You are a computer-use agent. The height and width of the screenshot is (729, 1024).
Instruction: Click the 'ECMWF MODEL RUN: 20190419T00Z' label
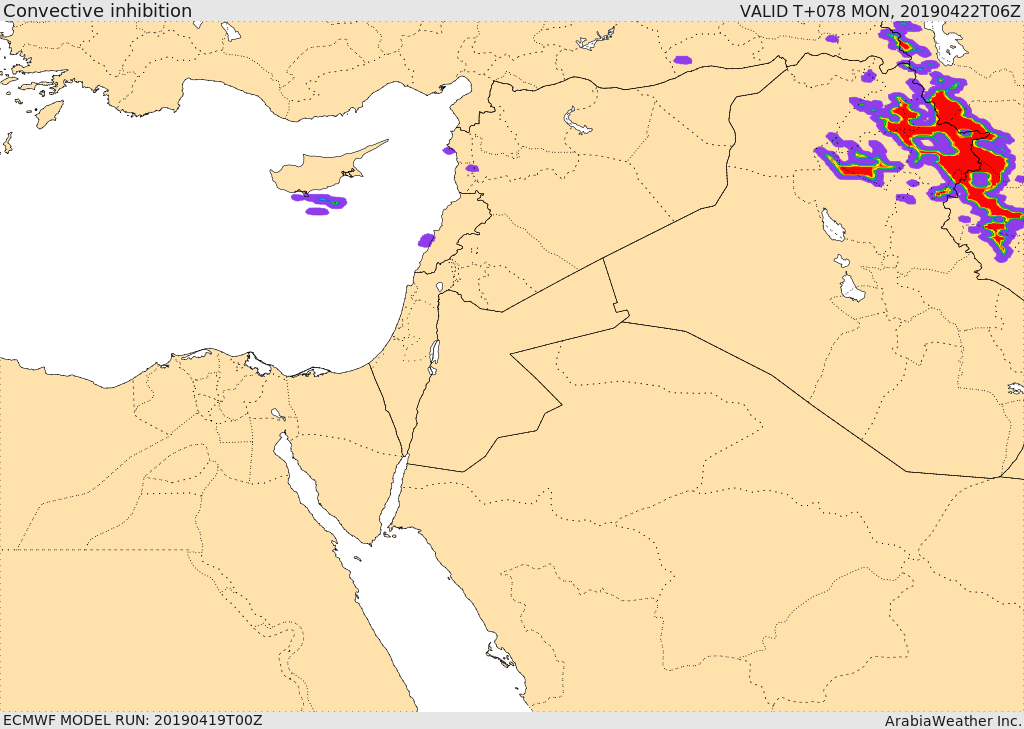coord(133,720)
